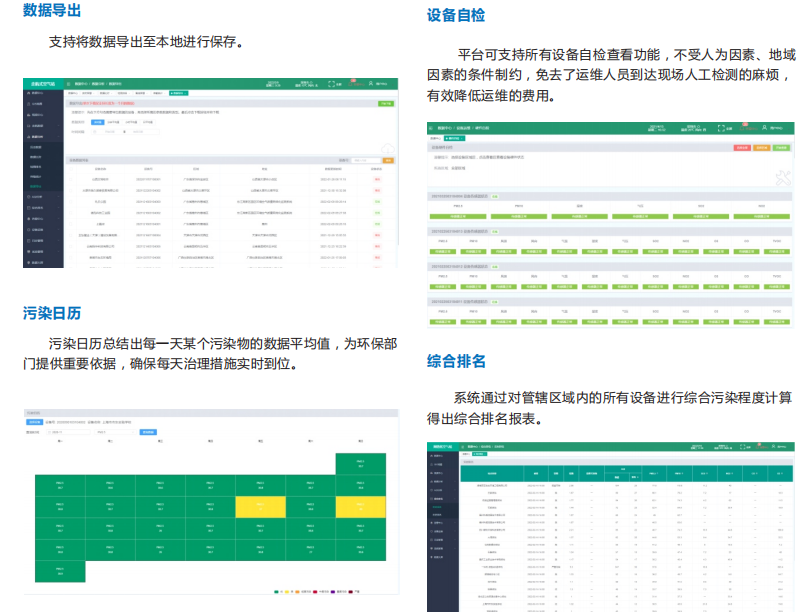Select the active green tab in device self-check
The image size is (810, 612).
(454, 137)
